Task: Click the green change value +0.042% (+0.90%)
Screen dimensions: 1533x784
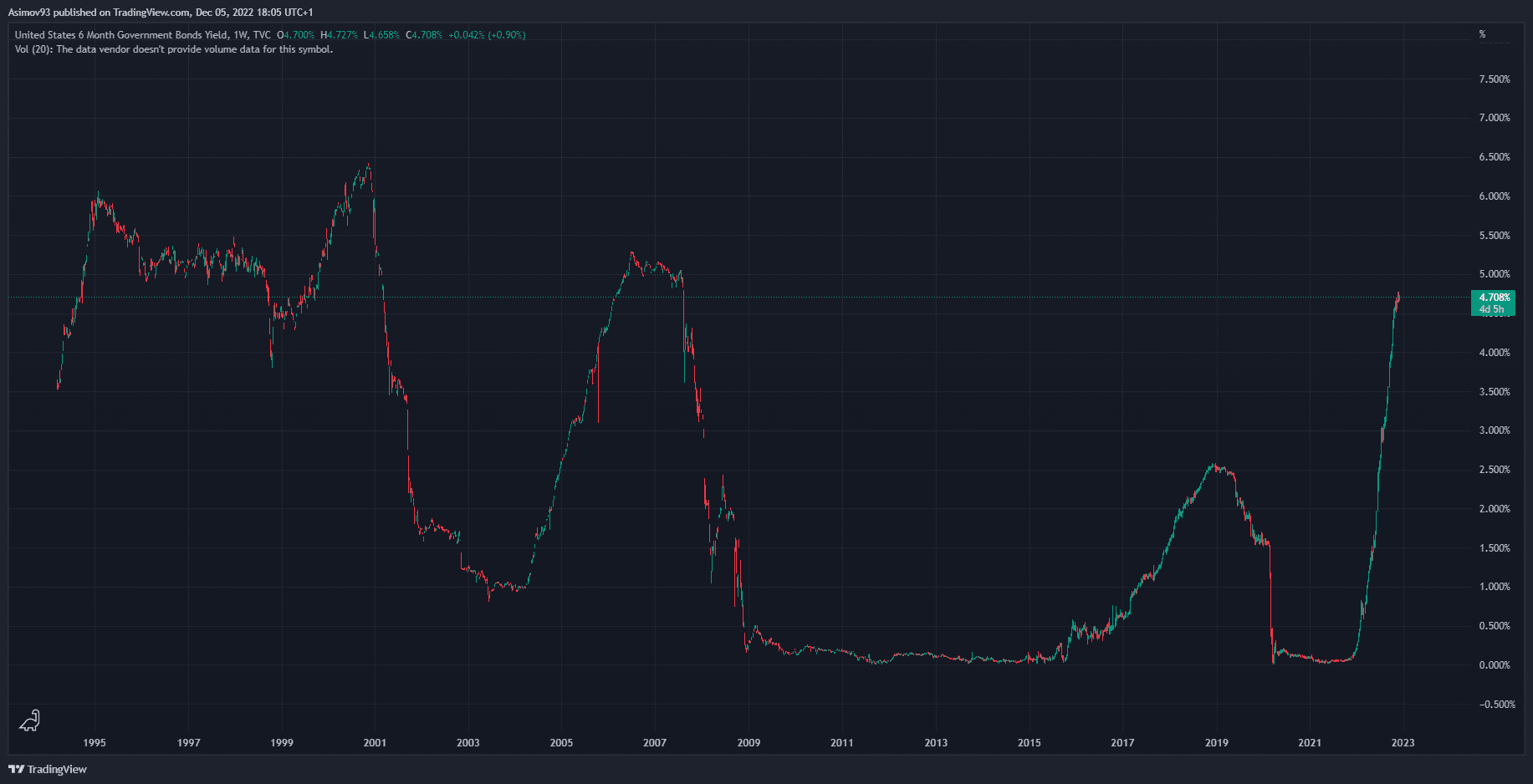Action: 487,35
